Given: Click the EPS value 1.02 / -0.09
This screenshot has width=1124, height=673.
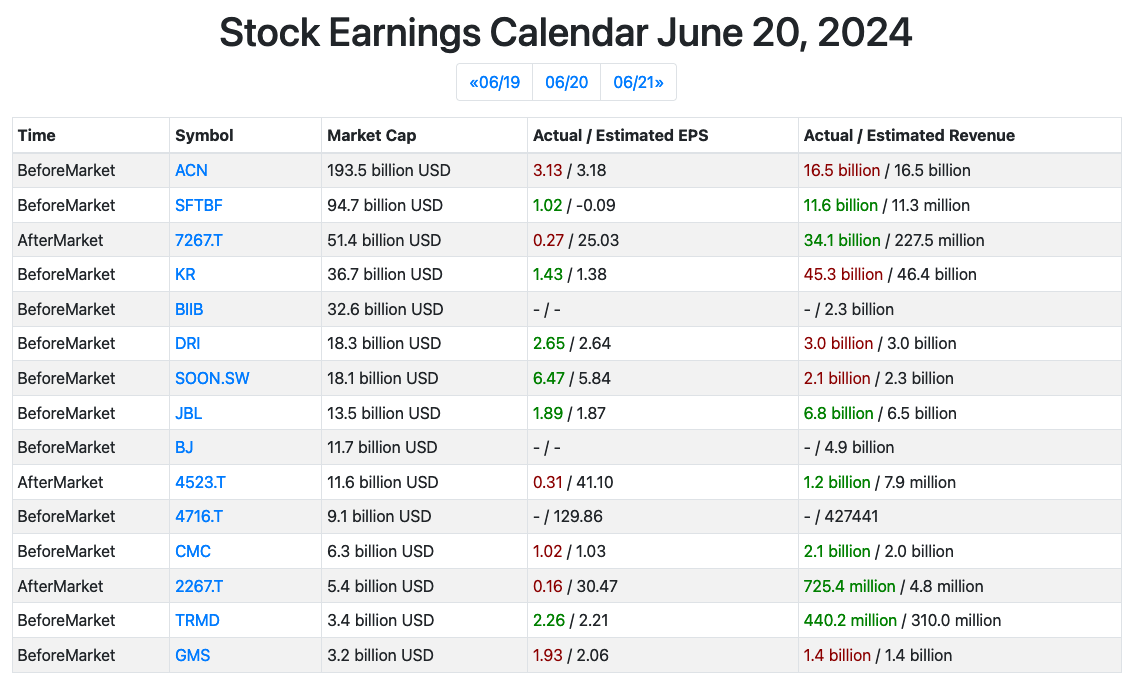Looking at the screenshot, I should [574, 206].
